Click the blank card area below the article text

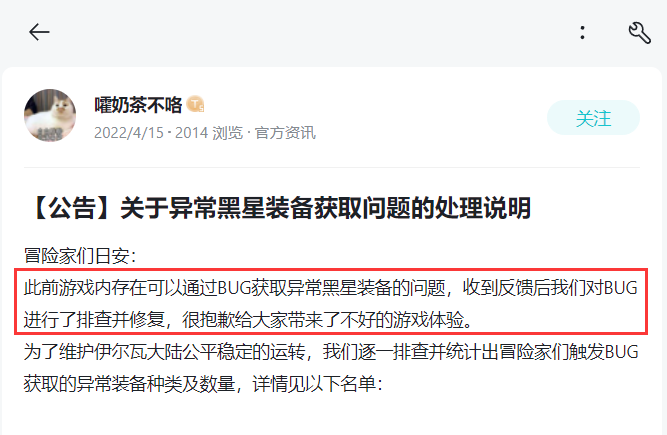pyautogui.click(x=332, y=417)
